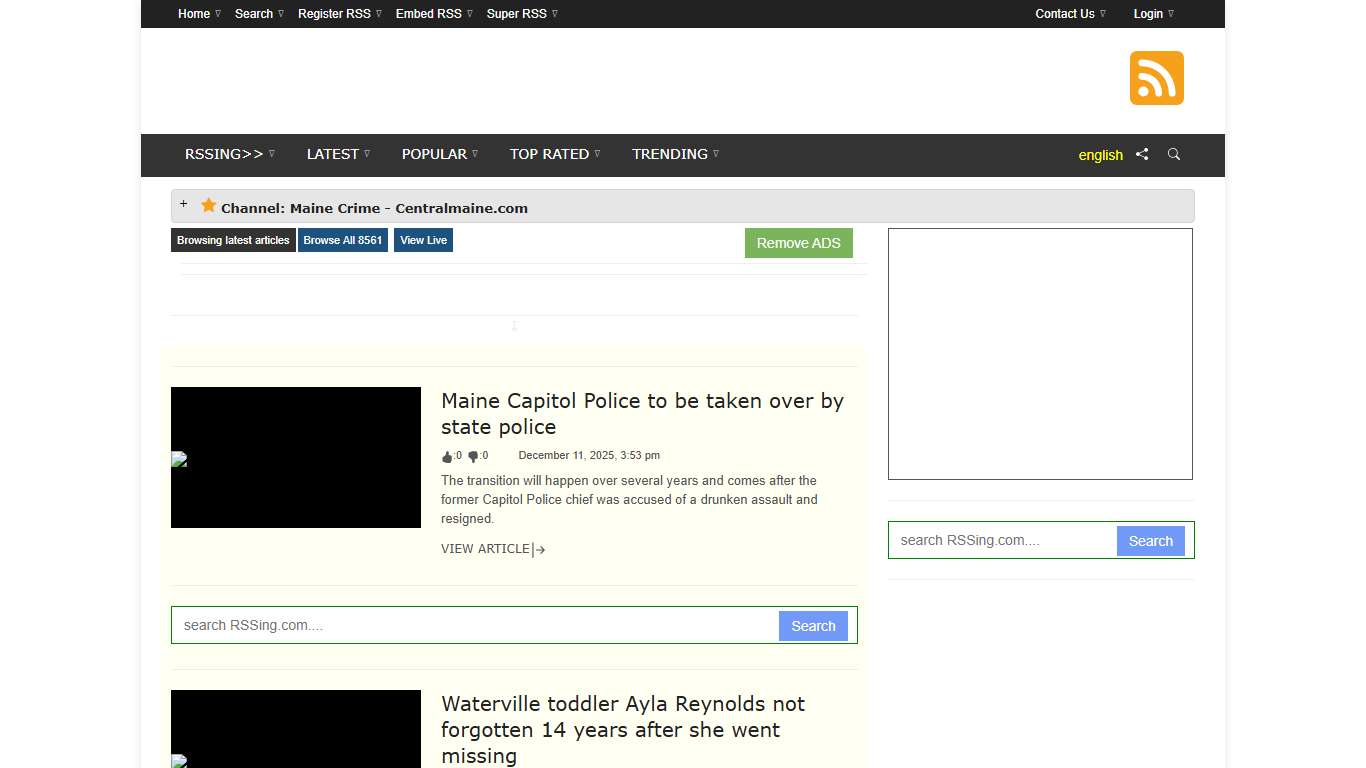Expand channel info with plus sign
The image size is (1366, 768).
pos(183,204)
